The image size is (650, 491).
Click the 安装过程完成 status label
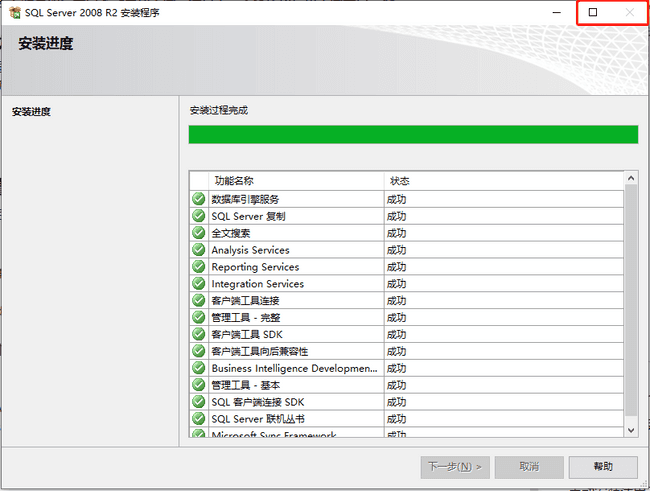[219, 110]
